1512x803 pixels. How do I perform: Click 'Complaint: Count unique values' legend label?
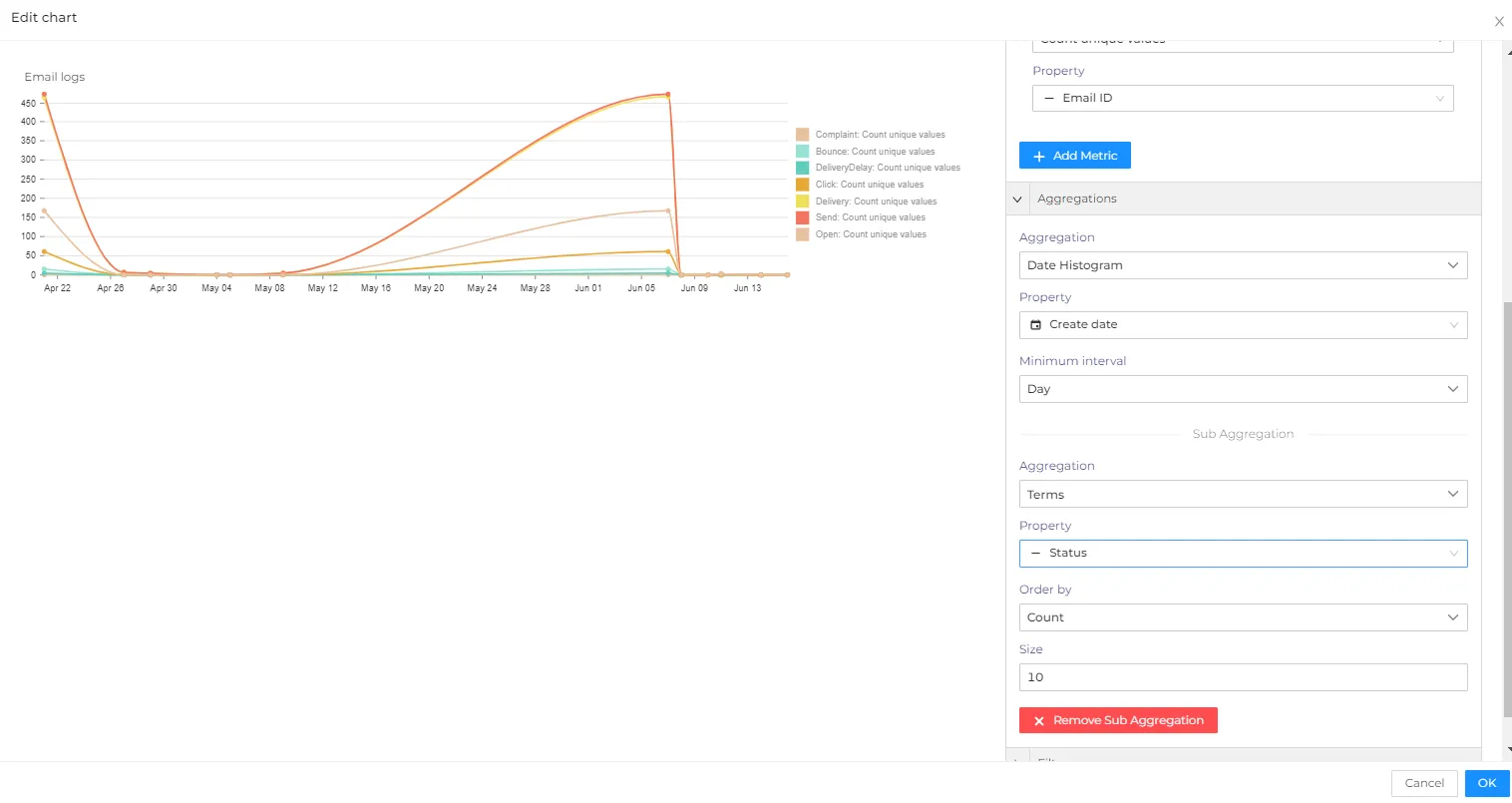point(880,135)
